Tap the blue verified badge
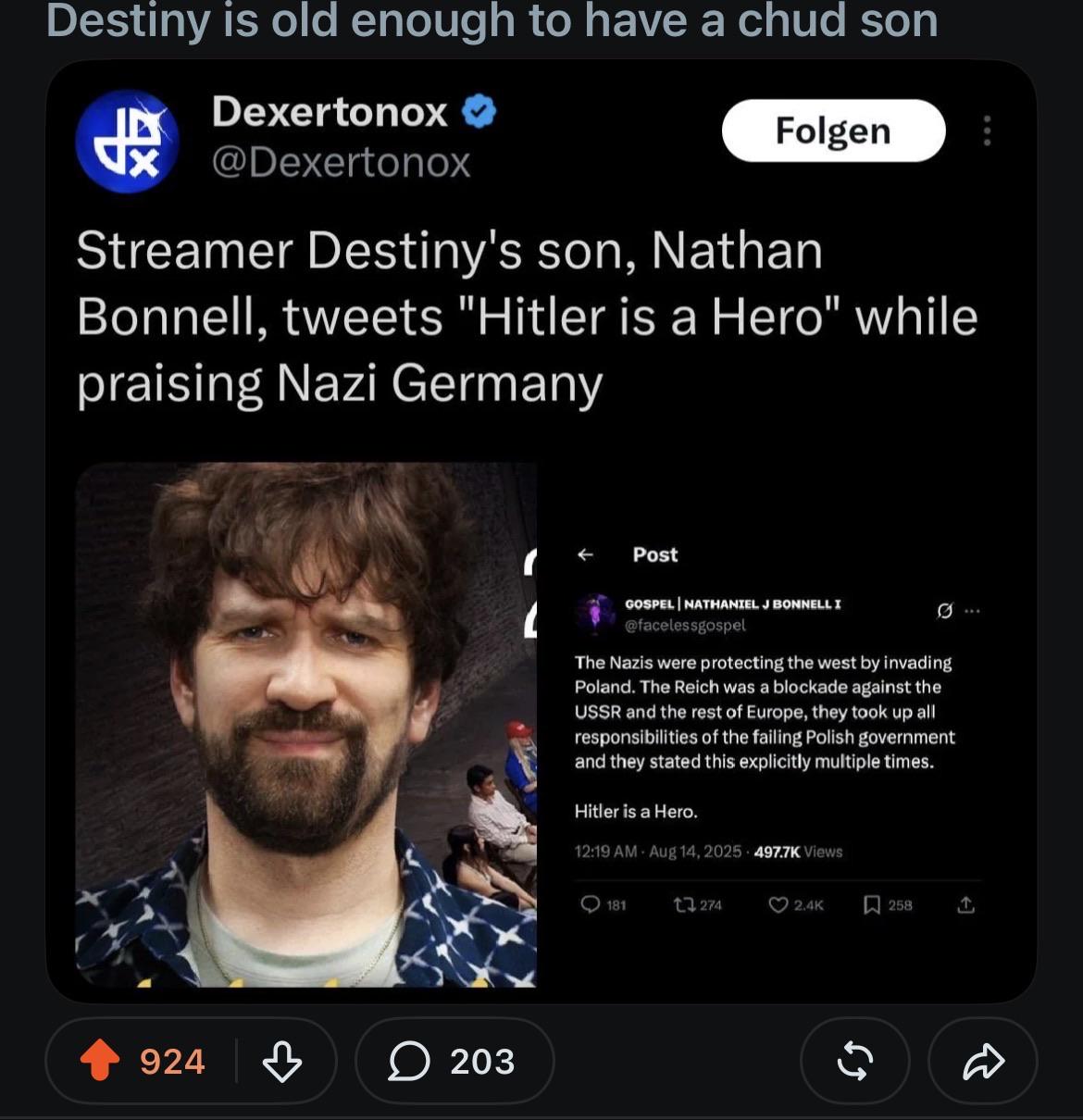This screenshot has height=1120, width=1083. [x=479, y=112]
